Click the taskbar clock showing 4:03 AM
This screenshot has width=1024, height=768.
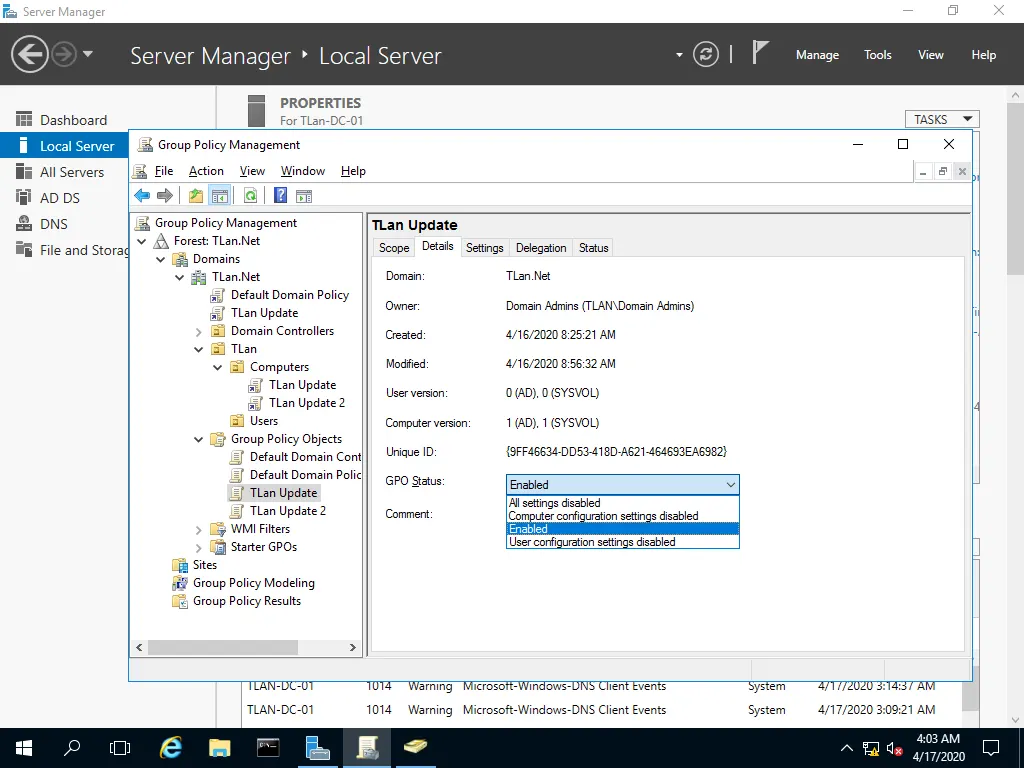pyautogui.click(x=938, y=748)
